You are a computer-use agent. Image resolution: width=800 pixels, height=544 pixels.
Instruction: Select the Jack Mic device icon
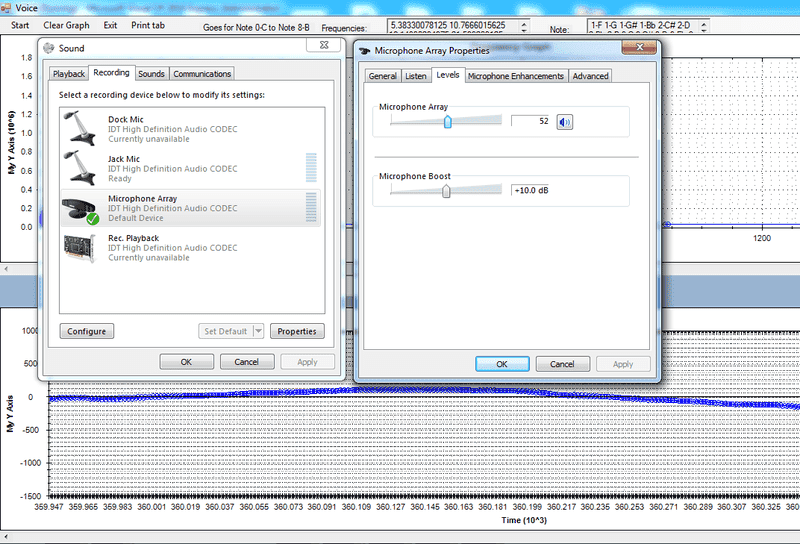point(78,167)
